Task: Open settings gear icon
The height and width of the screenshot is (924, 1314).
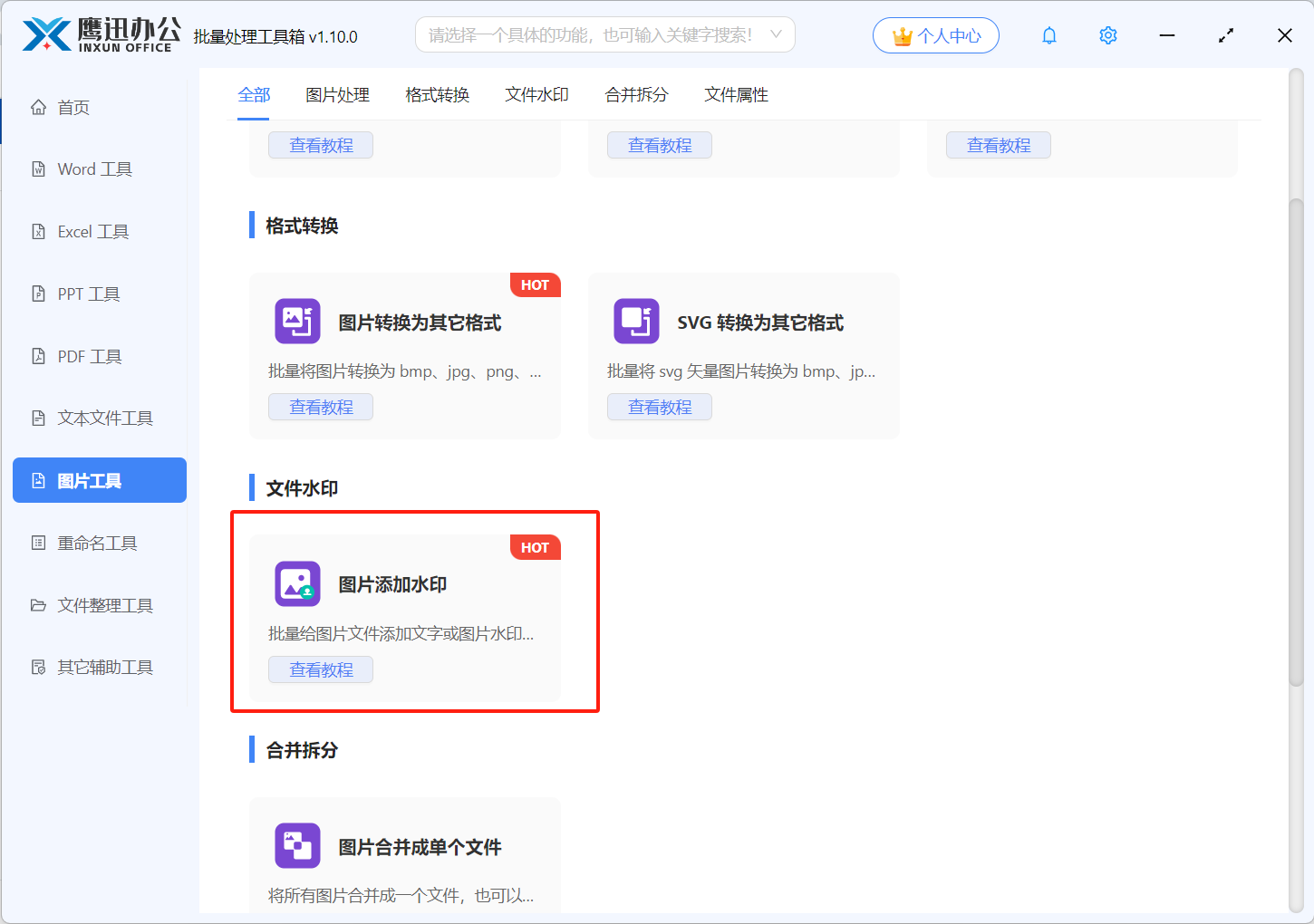Action: (1108, 35)
